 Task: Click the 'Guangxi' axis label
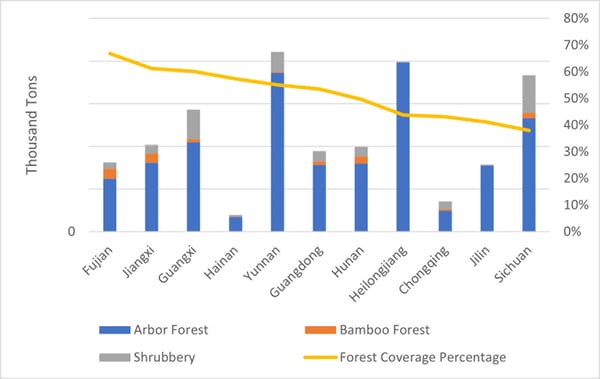click(178, 264)
